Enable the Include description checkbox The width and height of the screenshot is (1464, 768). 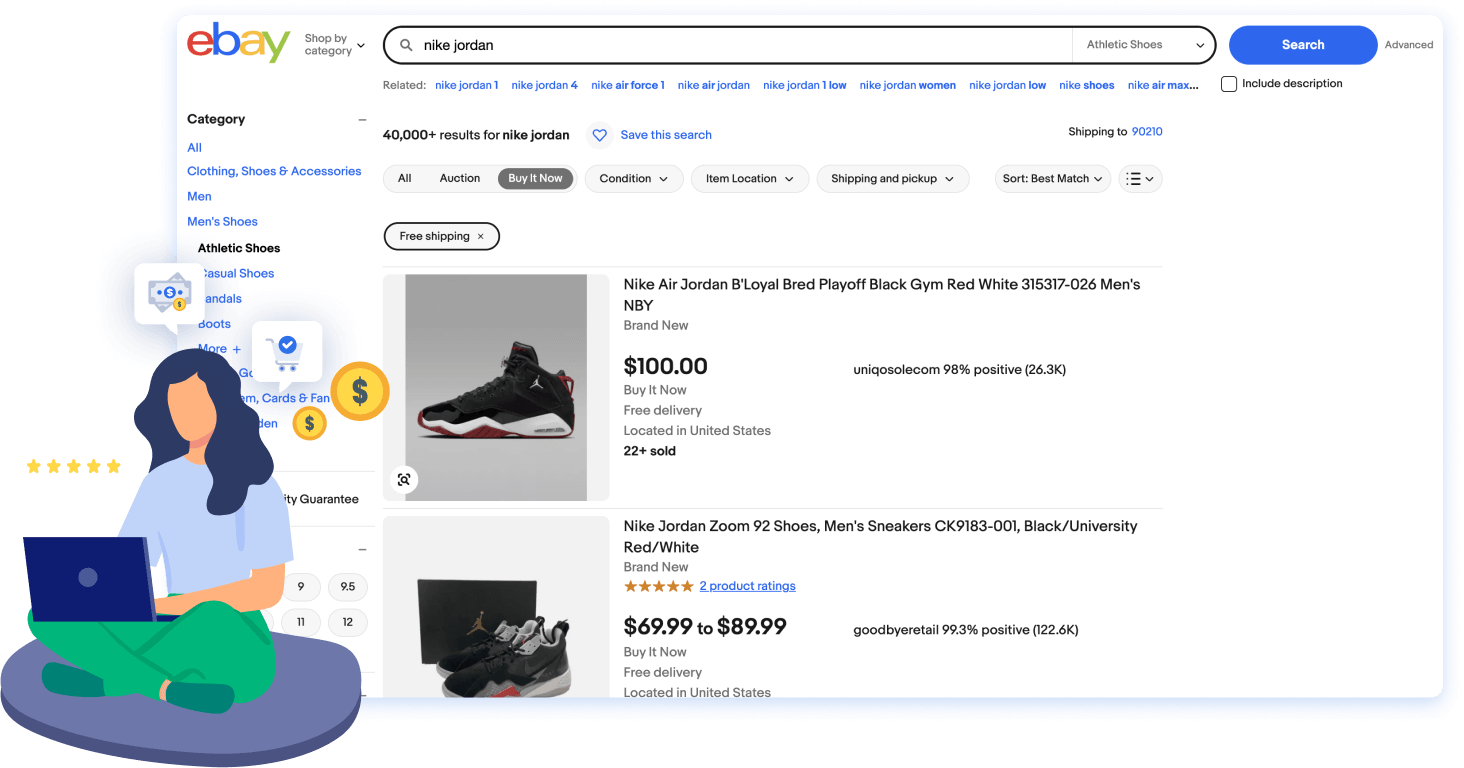tap(1228, 84)
